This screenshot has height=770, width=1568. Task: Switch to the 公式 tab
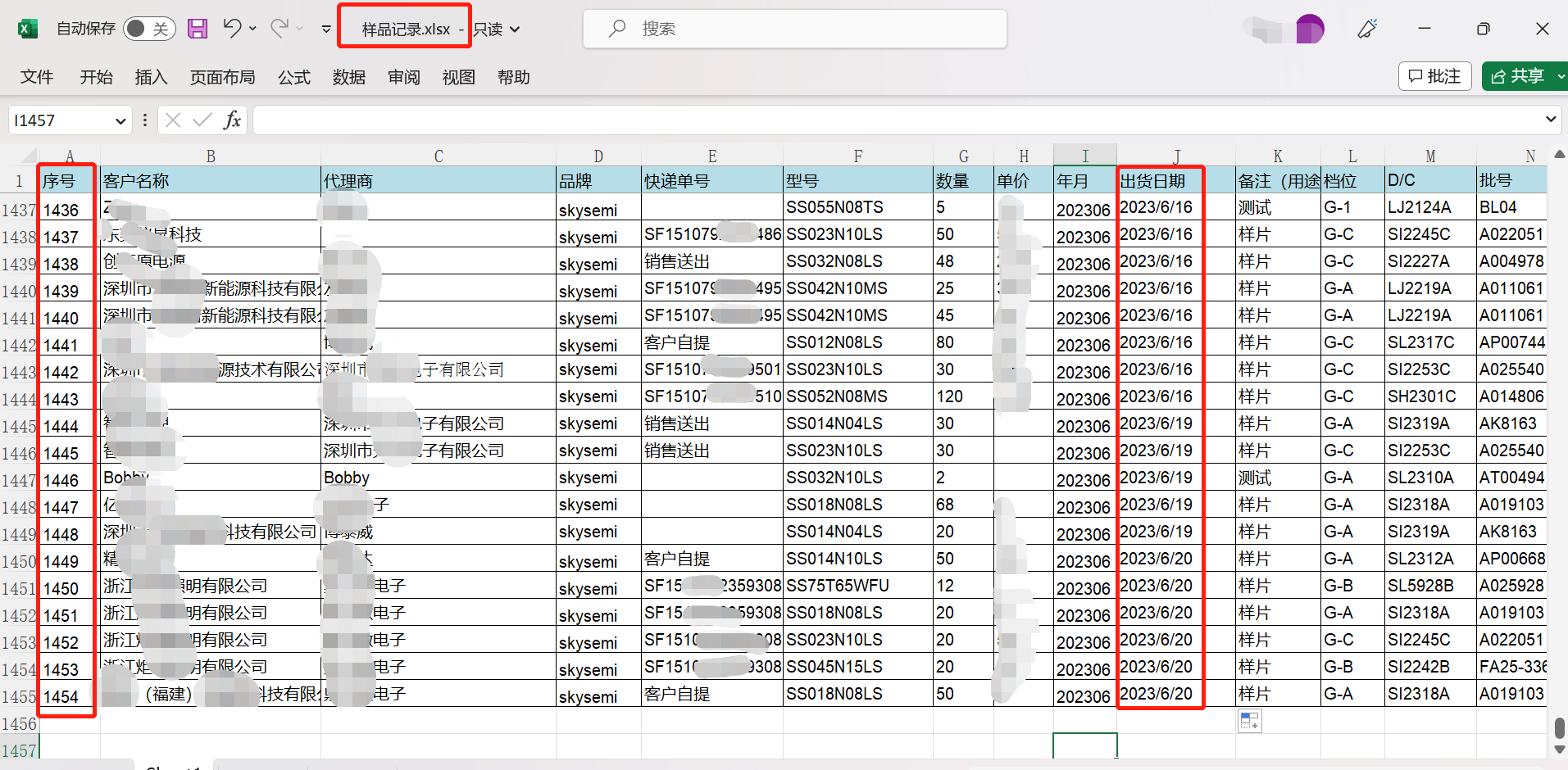tap(293, 77)
